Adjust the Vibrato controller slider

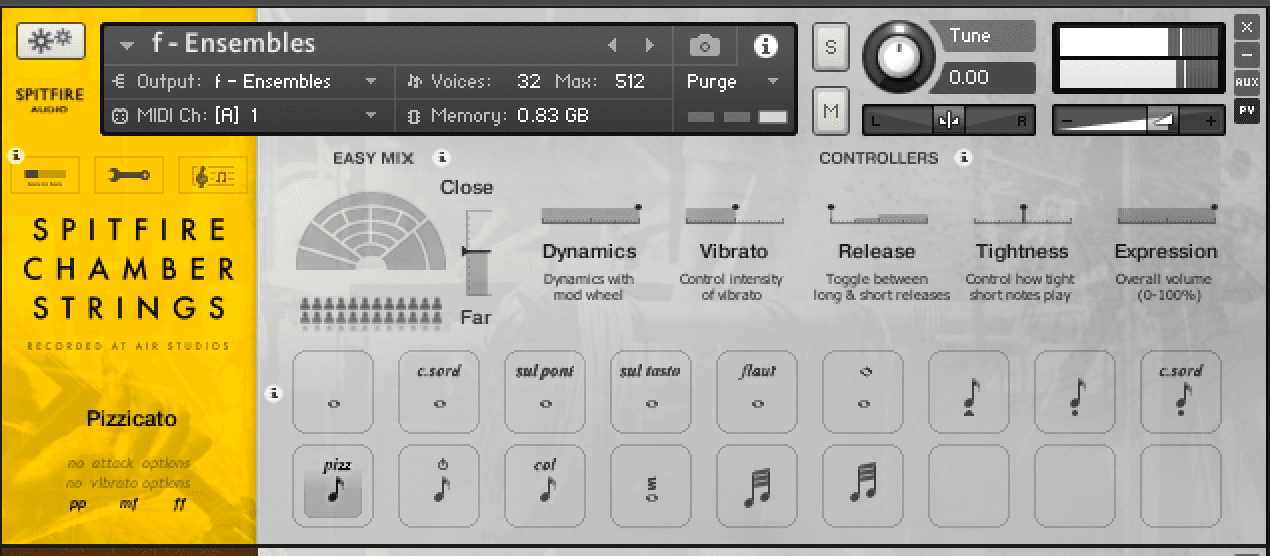point(734,214)
